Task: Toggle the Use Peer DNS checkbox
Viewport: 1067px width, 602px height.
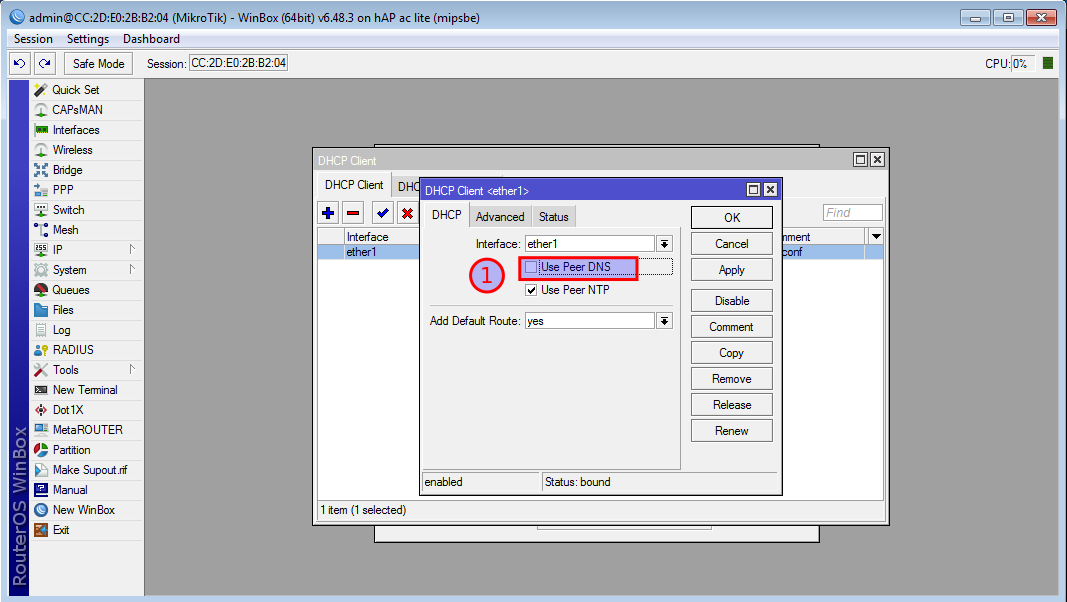Action: click(x=531, y=267)
